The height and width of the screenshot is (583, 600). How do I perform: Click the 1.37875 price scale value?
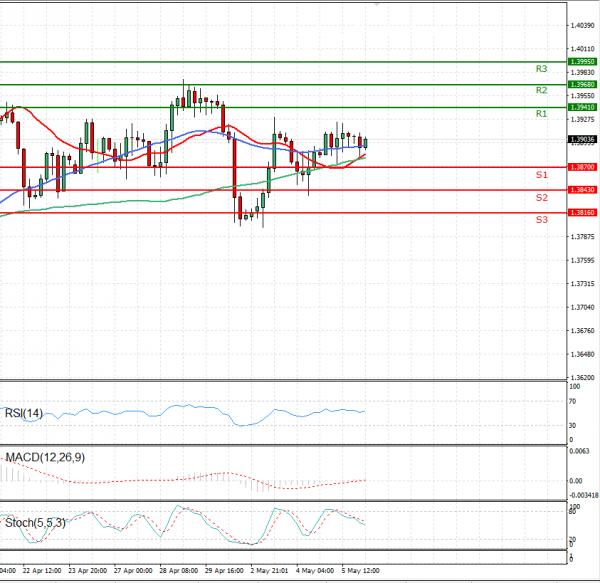(582, 237)
